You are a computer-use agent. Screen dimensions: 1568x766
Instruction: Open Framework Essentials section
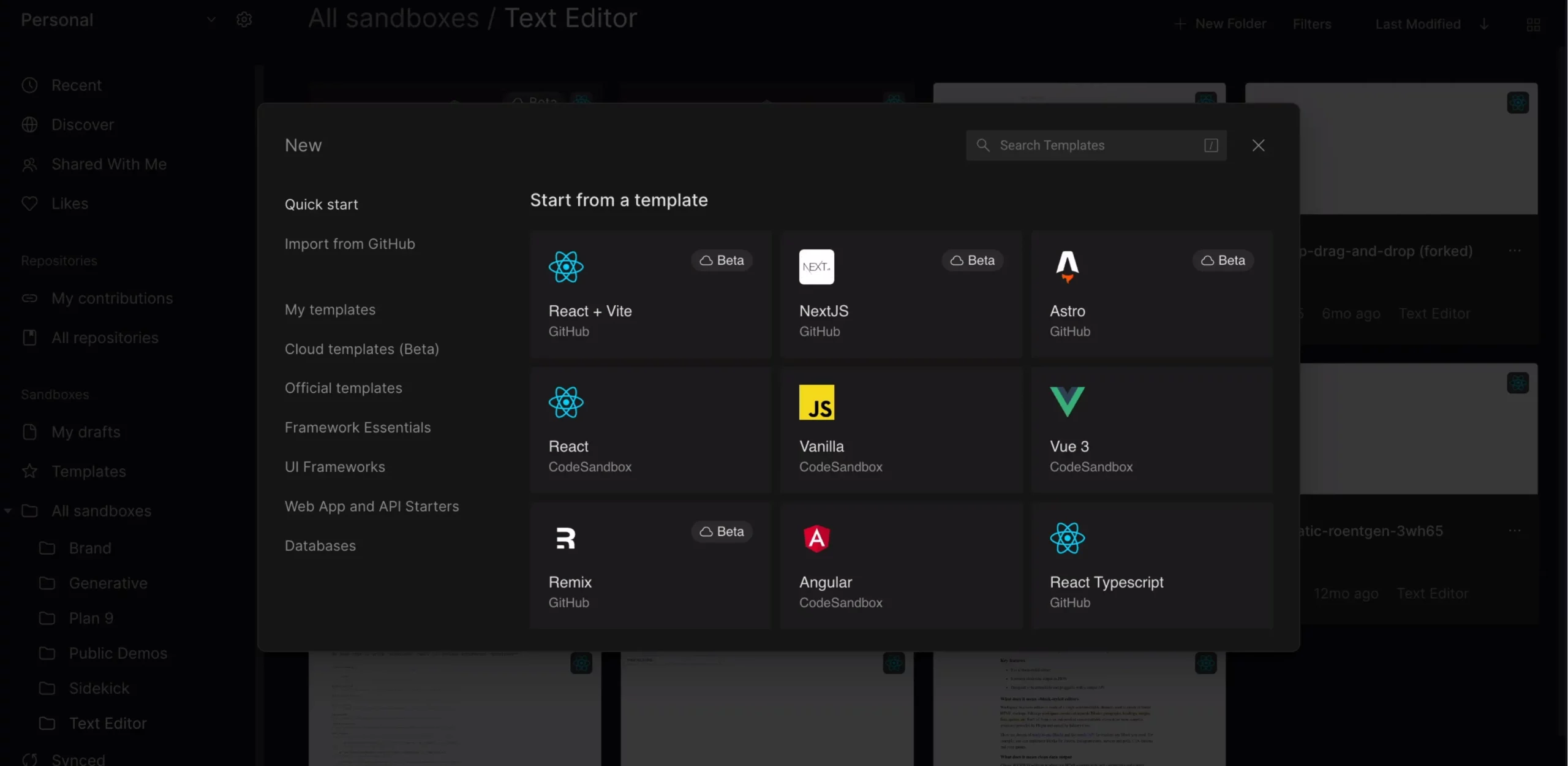click(x=358, y=428)
